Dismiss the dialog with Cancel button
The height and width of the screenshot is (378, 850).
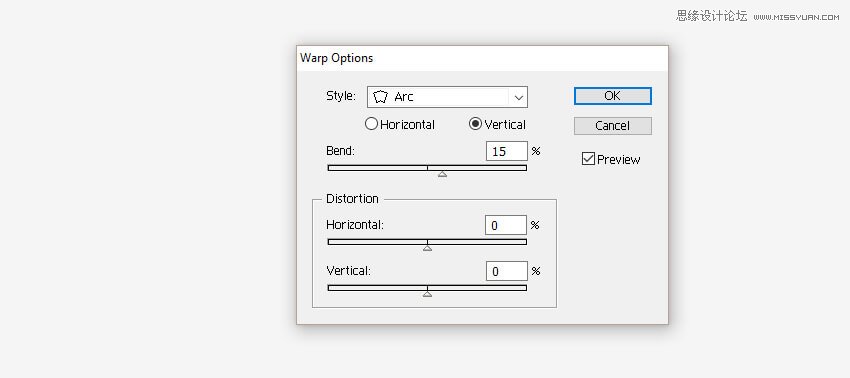click(613, 126)
